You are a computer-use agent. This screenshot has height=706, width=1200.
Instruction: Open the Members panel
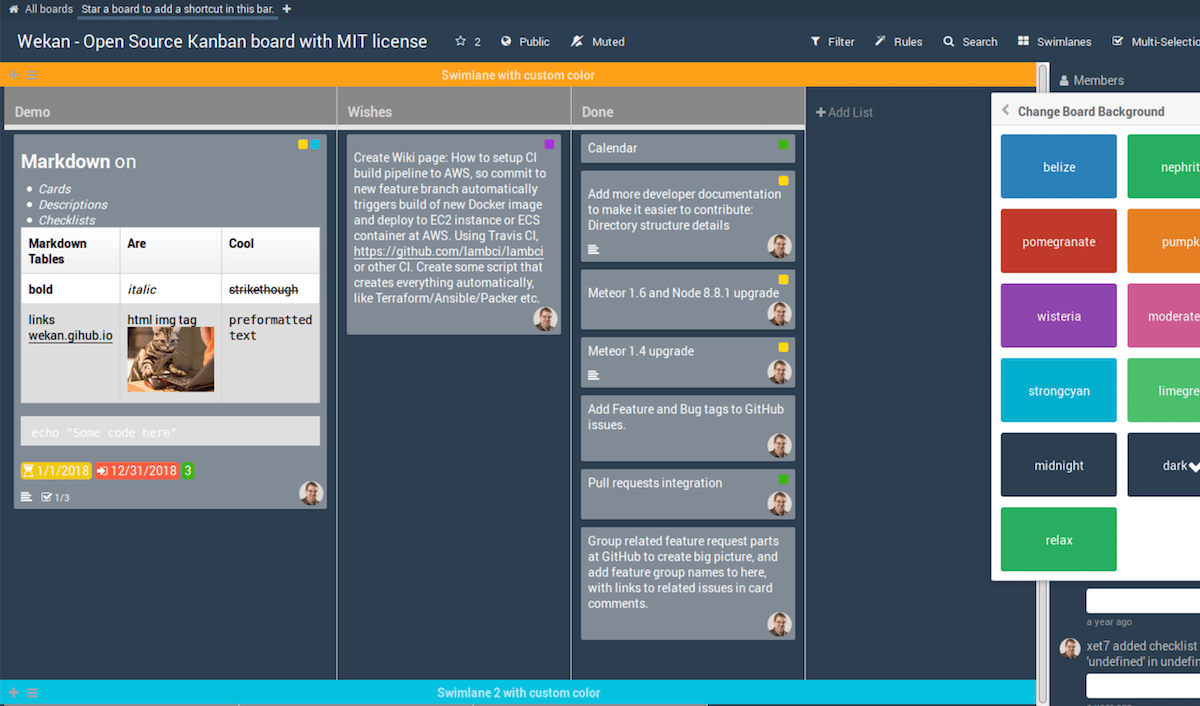coord(1091,80)
